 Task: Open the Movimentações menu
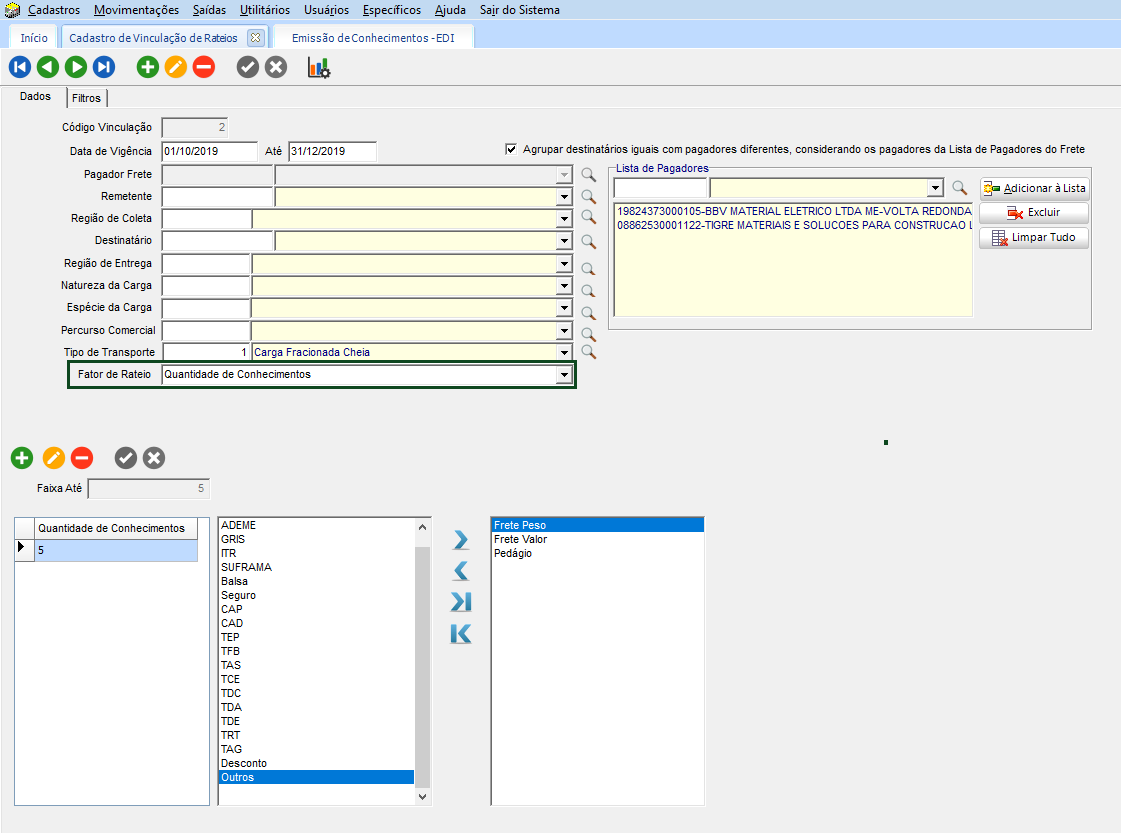point(136,10)
